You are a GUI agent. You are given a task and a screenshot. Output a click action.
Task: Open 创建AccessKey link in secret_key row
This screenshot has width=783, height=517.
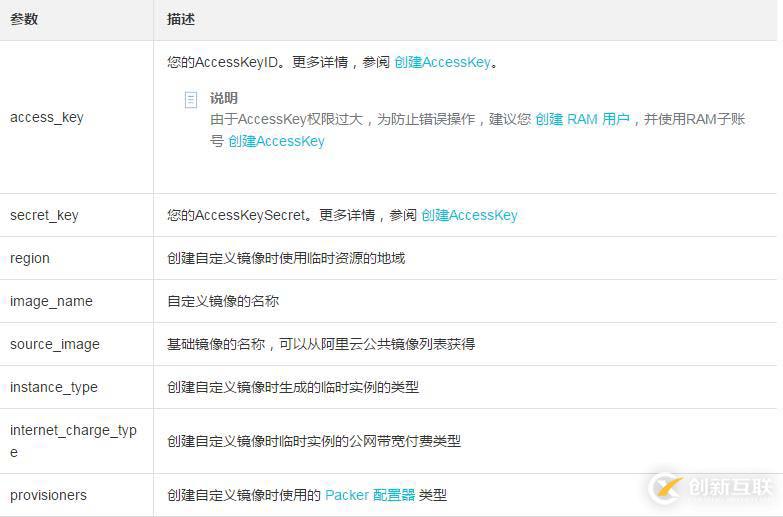click(x=469, y=215)
